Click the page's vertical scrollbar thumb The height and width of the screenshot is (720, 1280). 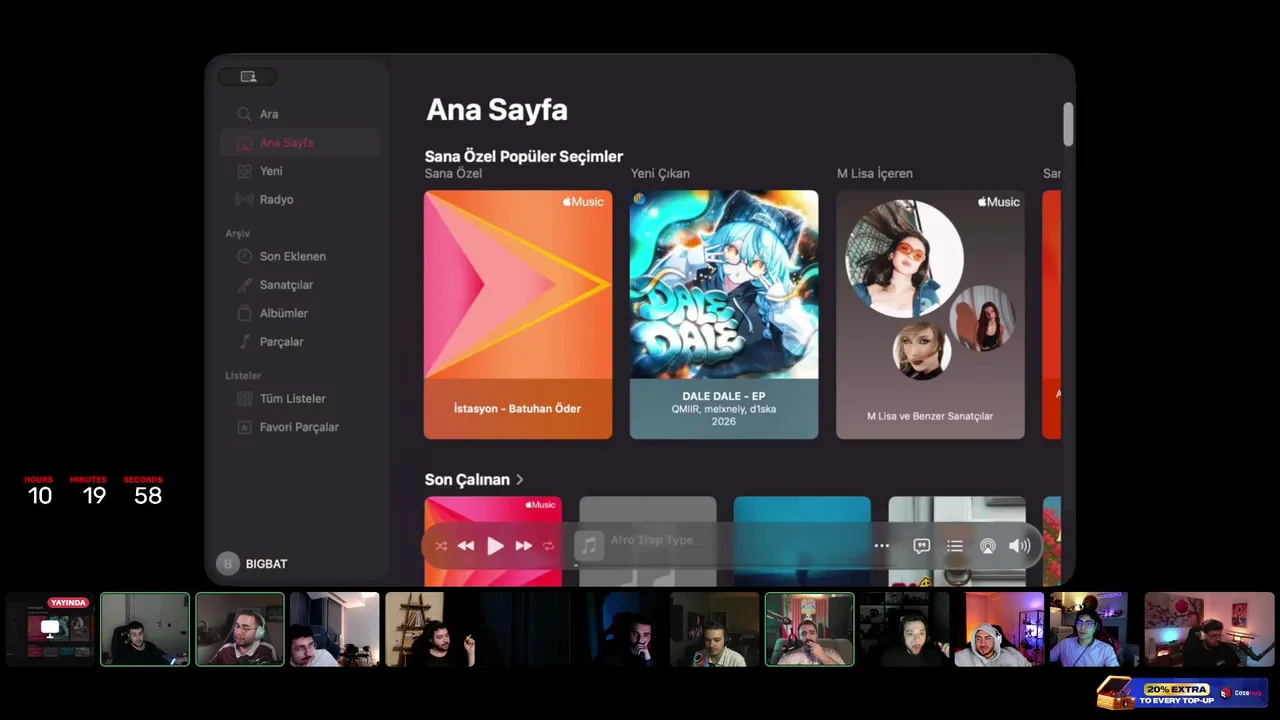[1068, 124]
